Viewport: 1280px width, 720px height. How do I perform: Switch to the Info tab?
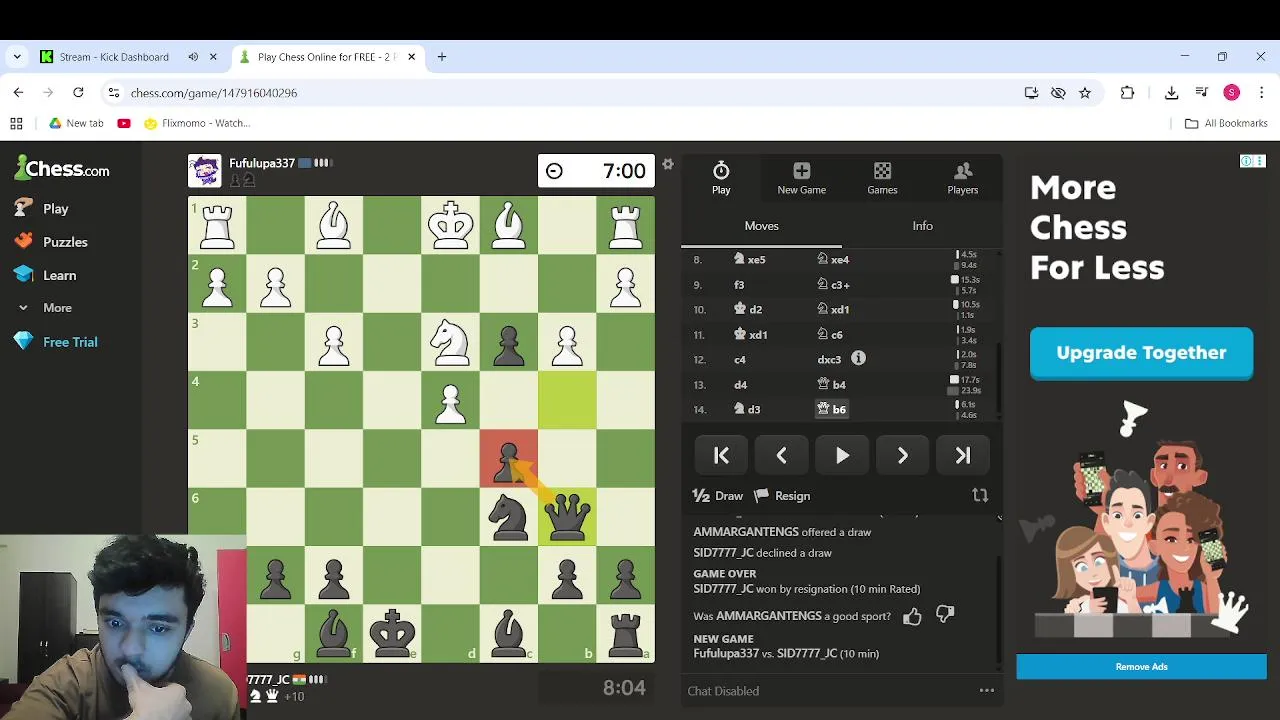point(922,226)
